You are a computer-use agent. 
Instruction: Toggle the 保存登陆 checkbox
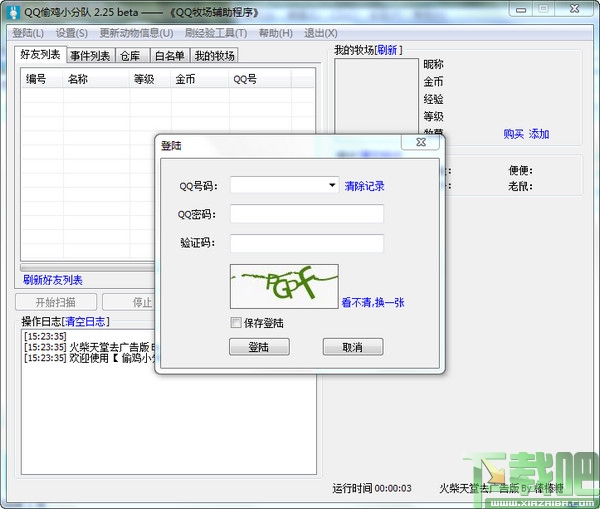(236, 323)
